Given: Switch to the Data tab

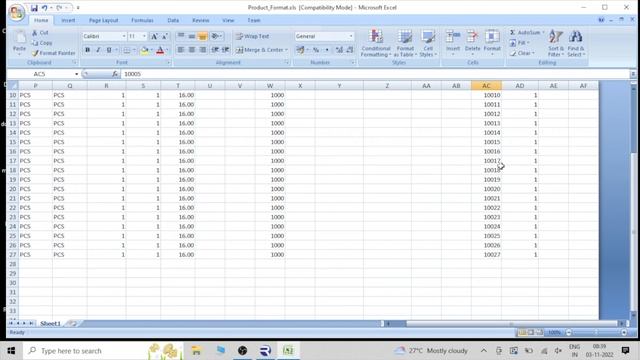Looking at the screenshot, I should [x=173, y=20].
